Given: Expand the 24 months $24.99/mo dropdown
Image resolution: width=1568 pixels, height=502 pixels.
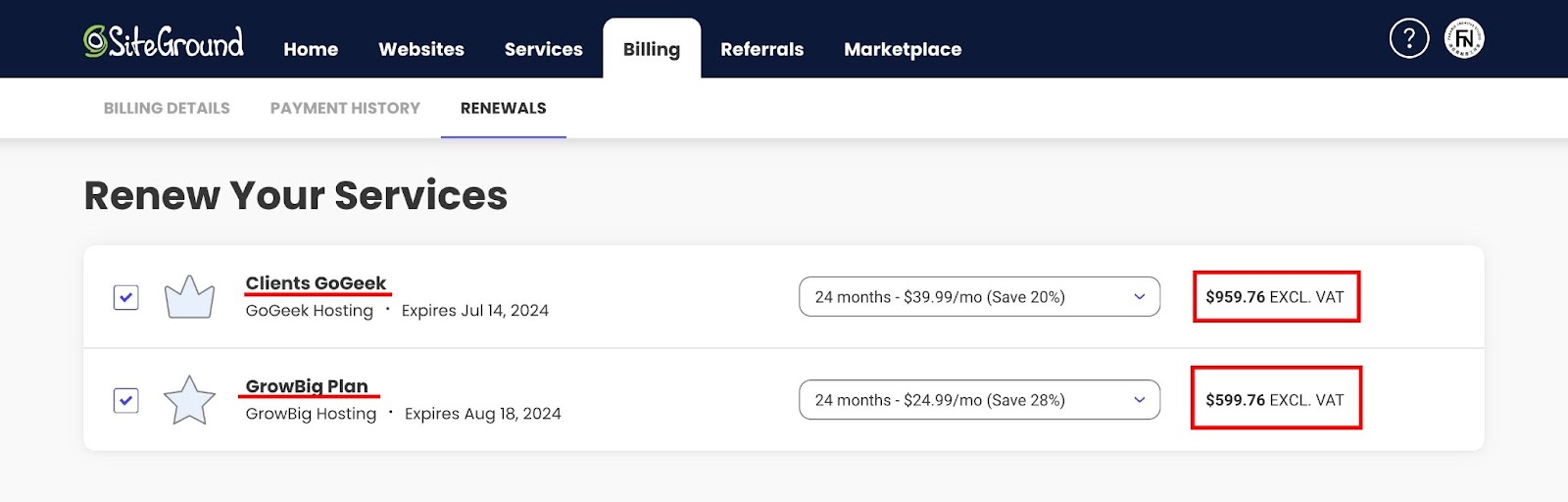Looking at the screenshot, I should click(980, 400).
